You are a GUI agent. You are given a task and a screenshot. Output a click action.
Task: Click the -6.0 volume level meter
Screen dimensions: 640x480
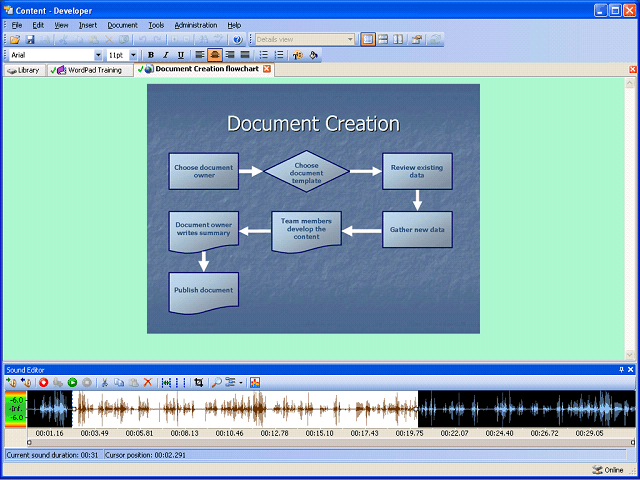click(16, 409)
